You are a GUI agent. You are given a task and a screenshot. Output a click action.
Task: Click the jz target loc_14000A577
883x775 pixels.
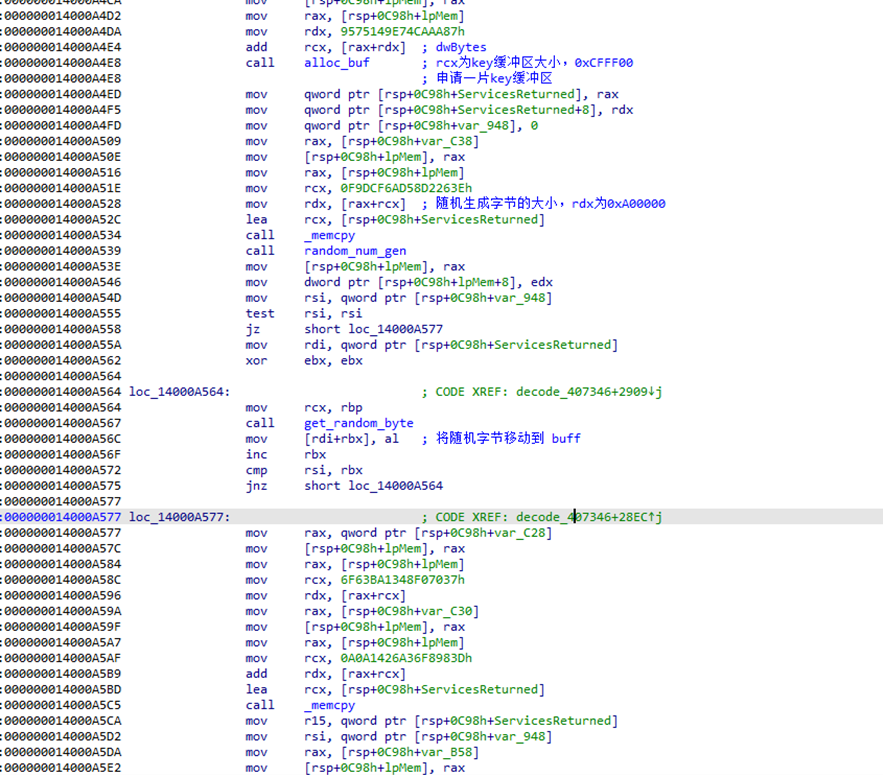point(397,329)
